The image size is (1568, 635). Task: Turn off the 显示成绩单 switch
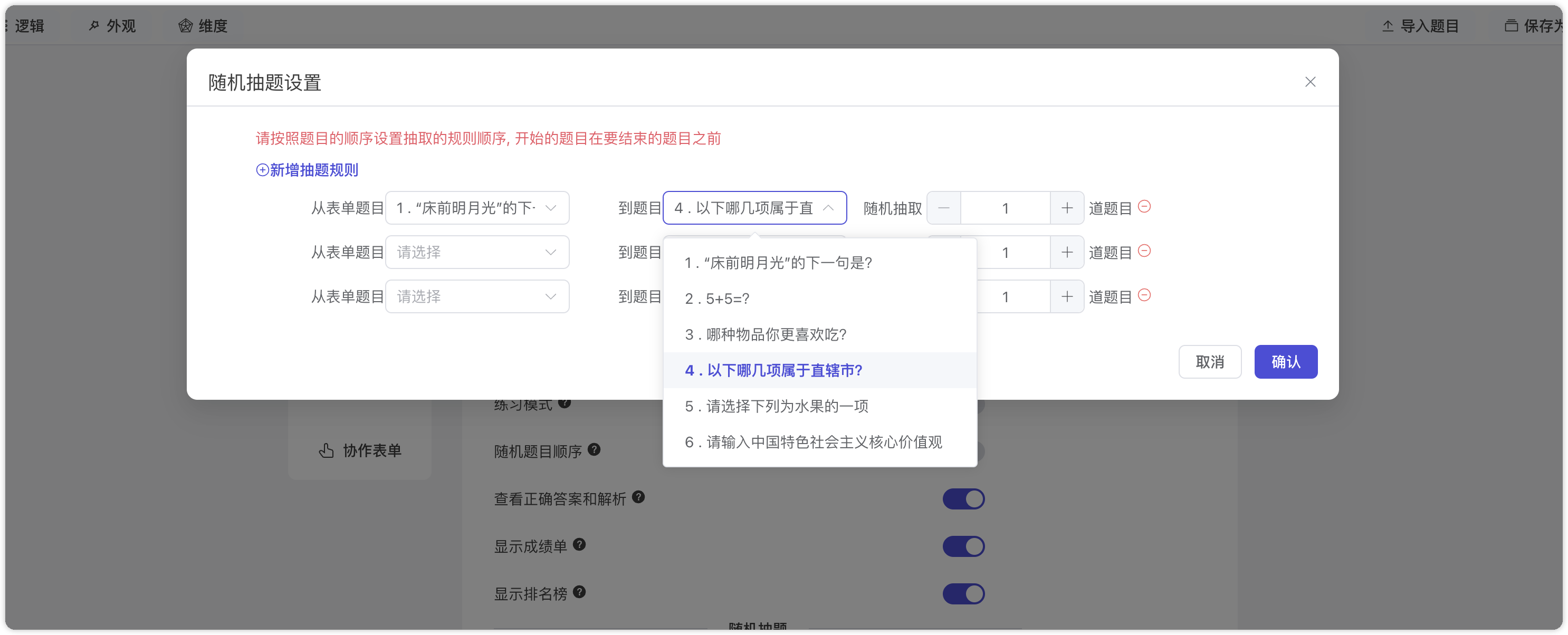click(963, 546)
